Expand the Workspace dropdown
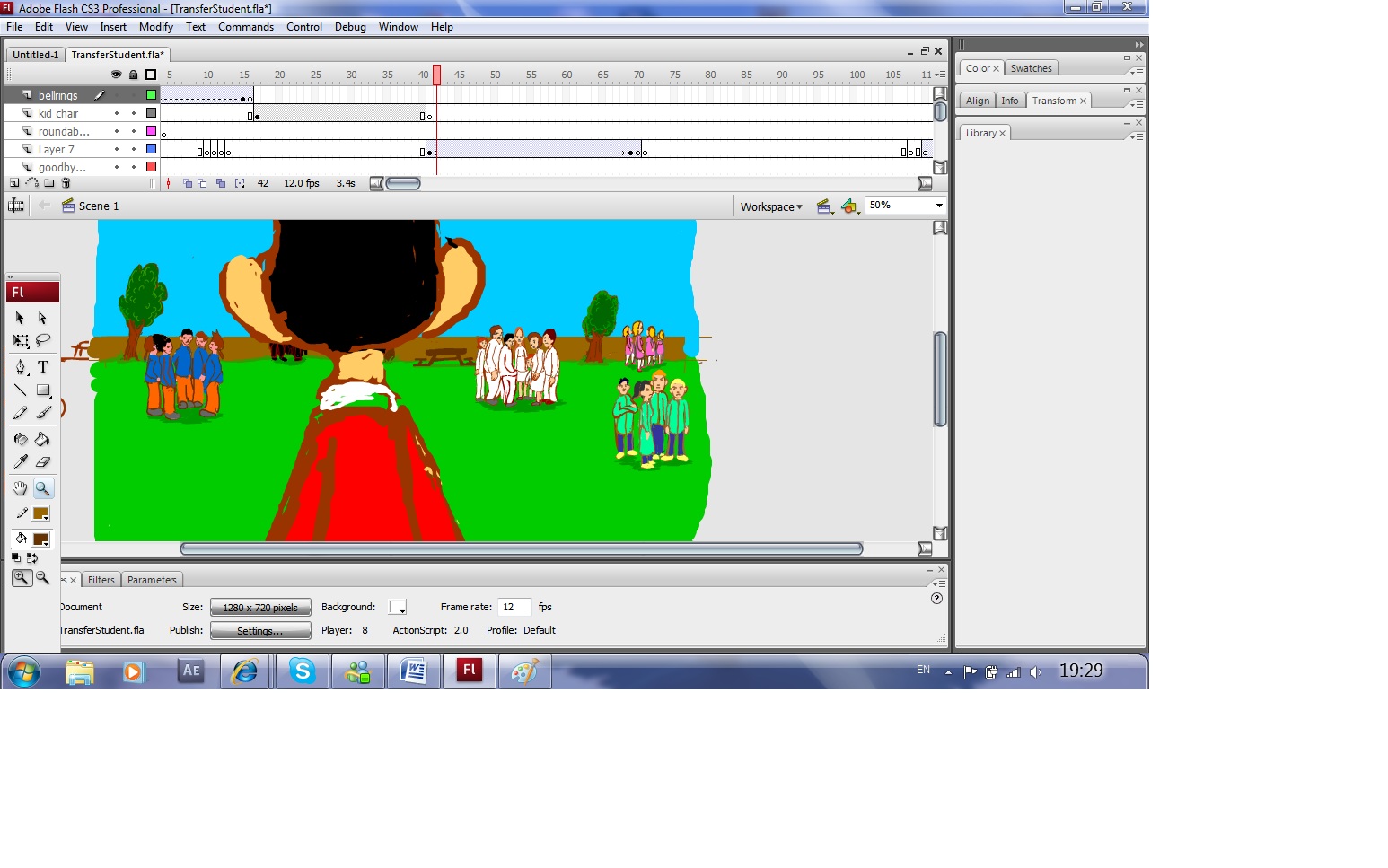1388x868 pixels. (x=771, y=206)
